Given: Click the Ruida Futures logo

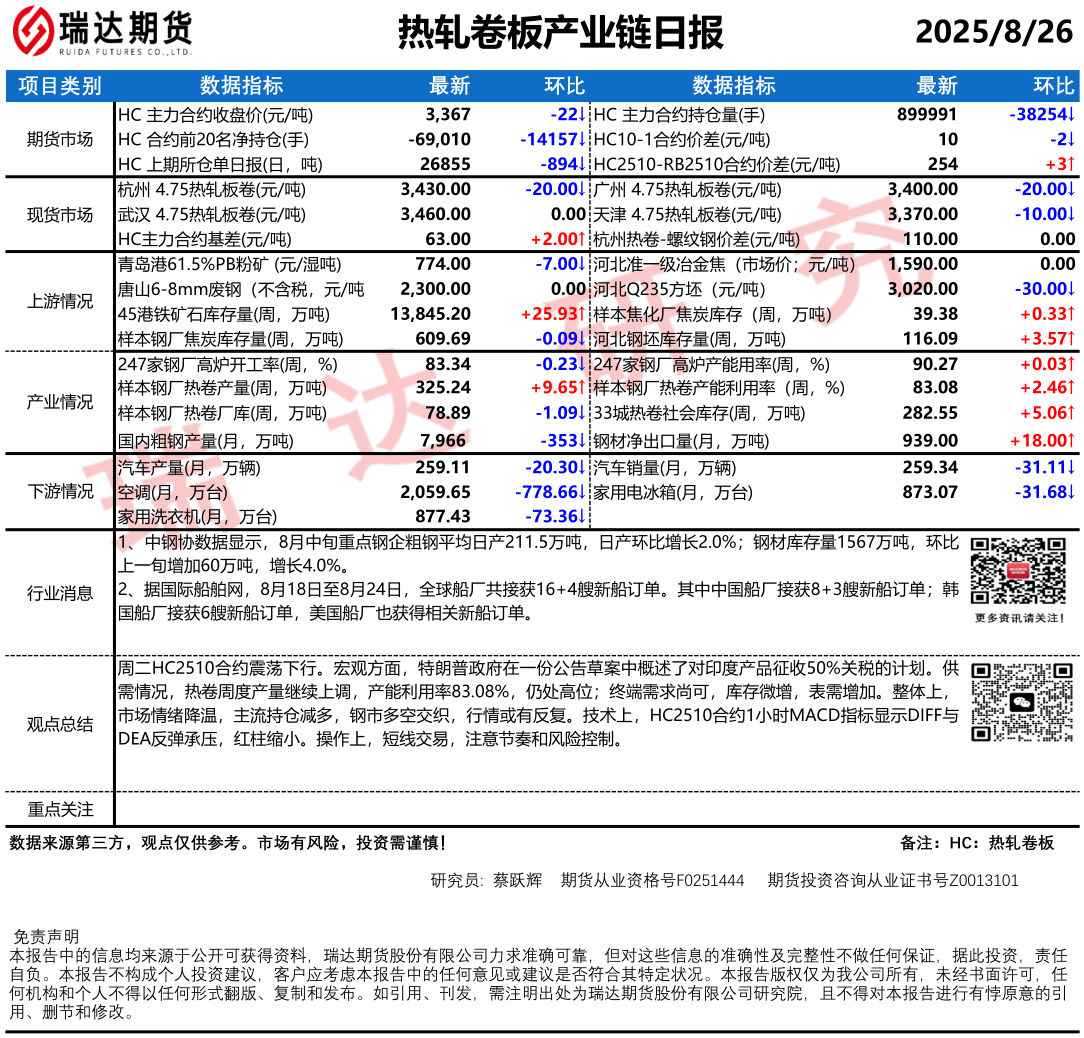Looking at the screenshot, I should tap(101, 33).
